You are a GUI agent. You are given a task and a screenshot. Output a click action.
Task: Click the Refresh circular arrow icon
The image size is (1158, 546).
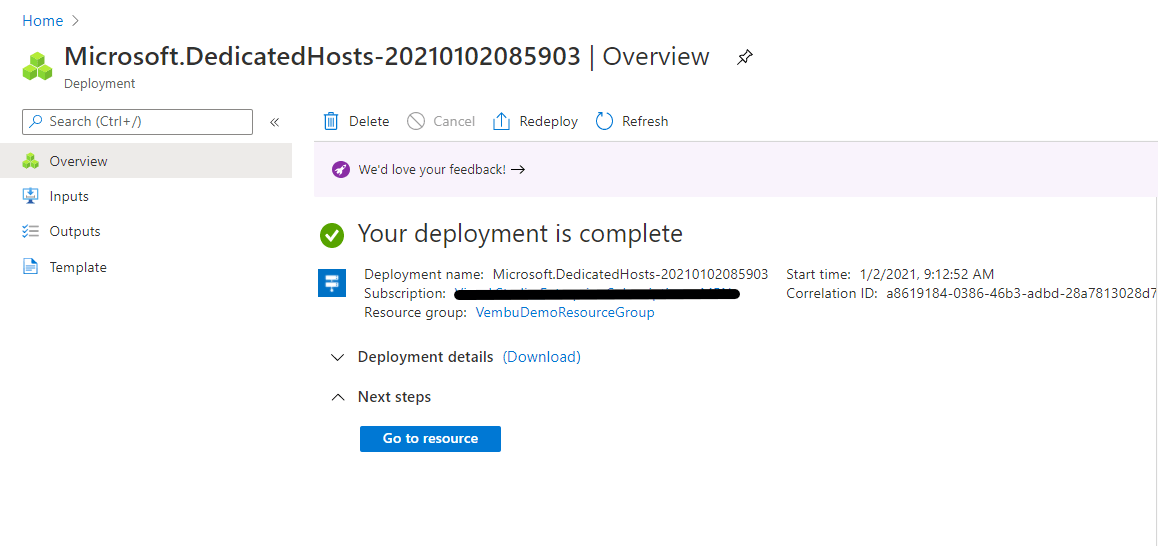tap(604, 121)
